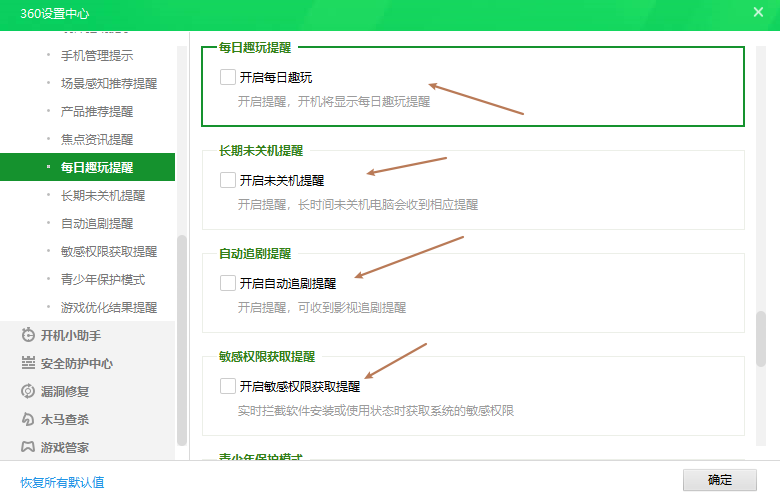780x500 pixels.
Task: Click the 长期未关机提醒 section heading
Action: coord(261,150)
